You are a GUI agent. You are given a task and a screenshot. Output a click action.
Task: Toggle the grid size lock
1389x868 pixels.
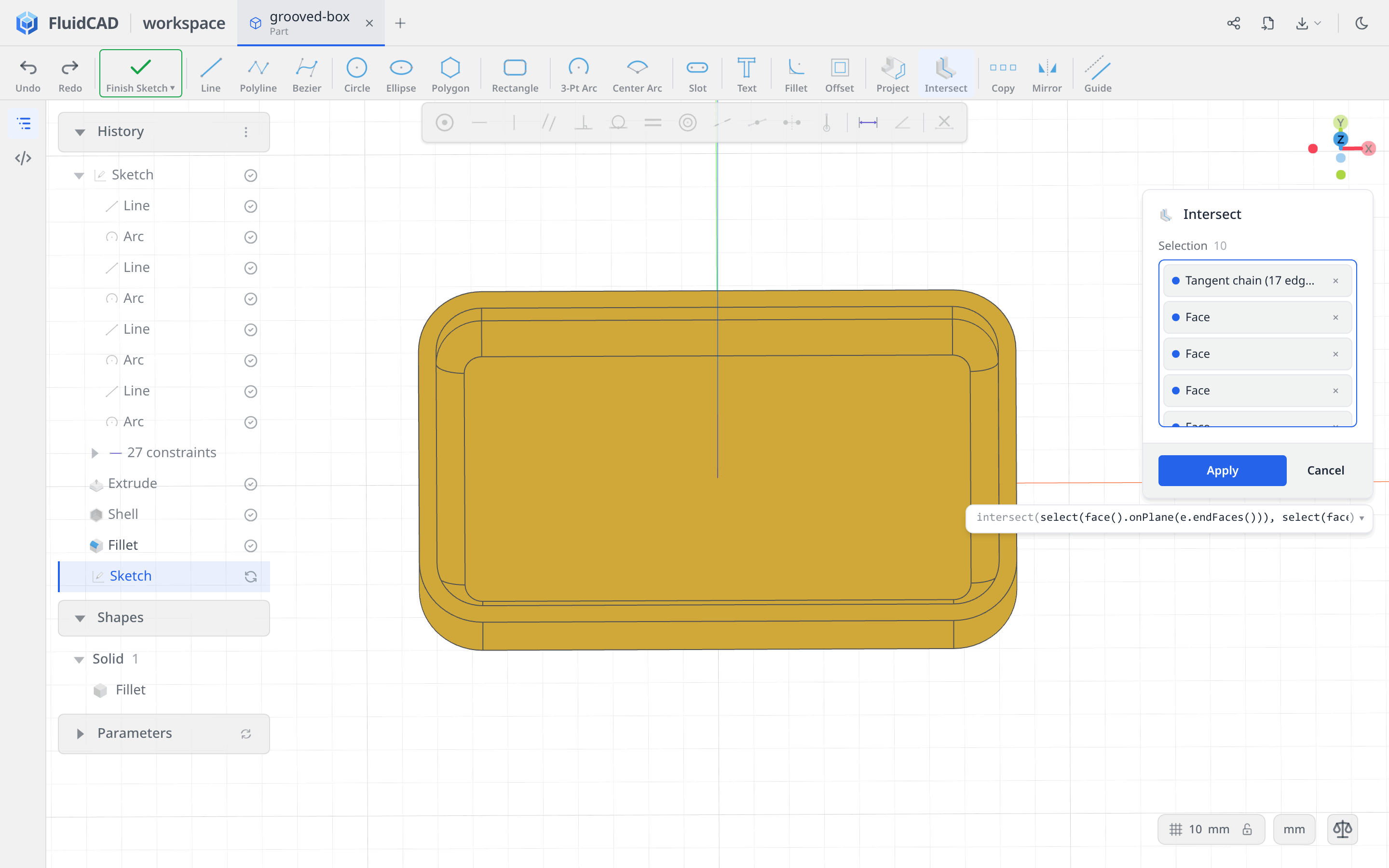pos(1247,829)
